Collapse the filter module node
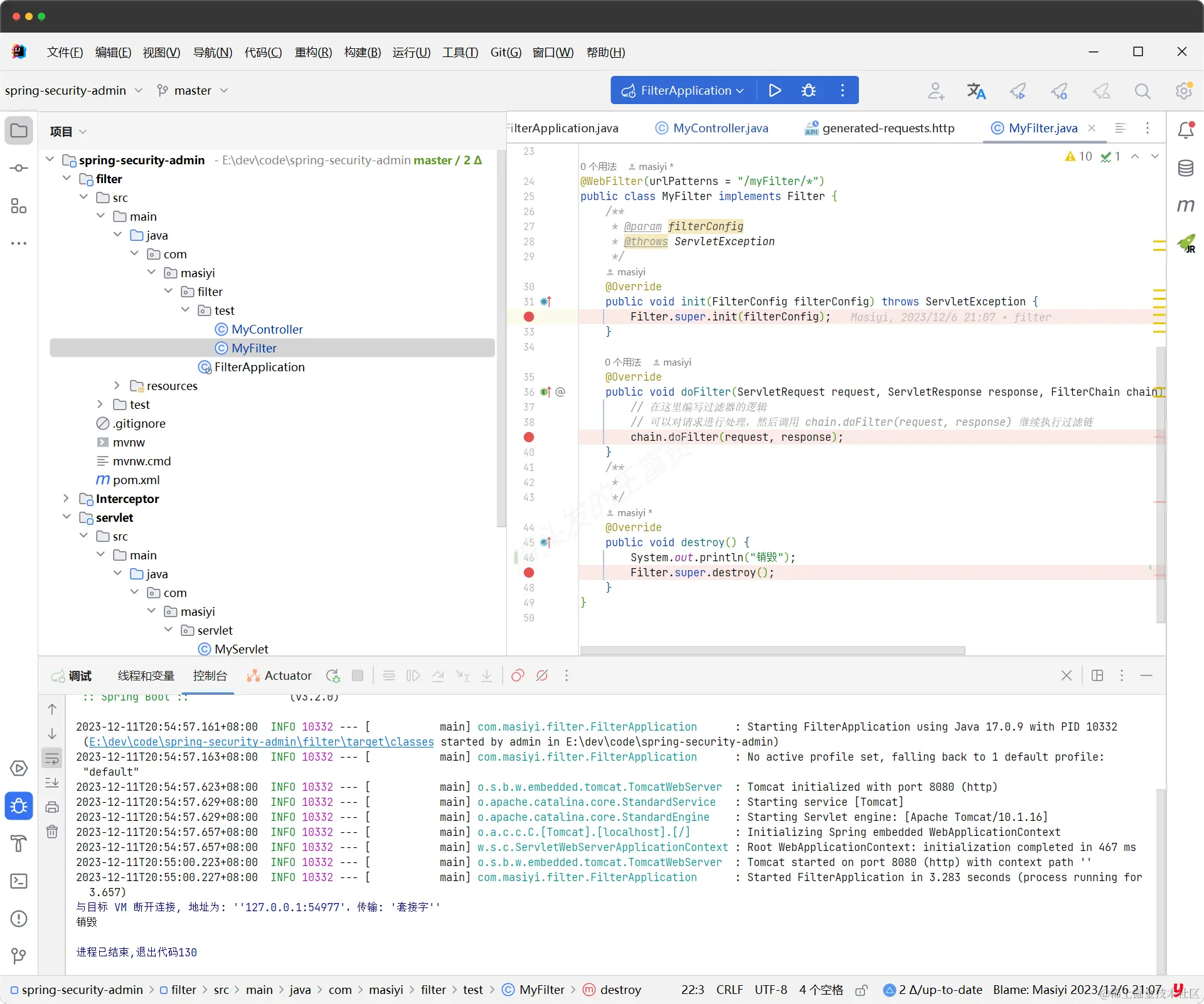The width and height of the screenshot is (1204, 1004). pyautogui.click(x=66, y=179)
